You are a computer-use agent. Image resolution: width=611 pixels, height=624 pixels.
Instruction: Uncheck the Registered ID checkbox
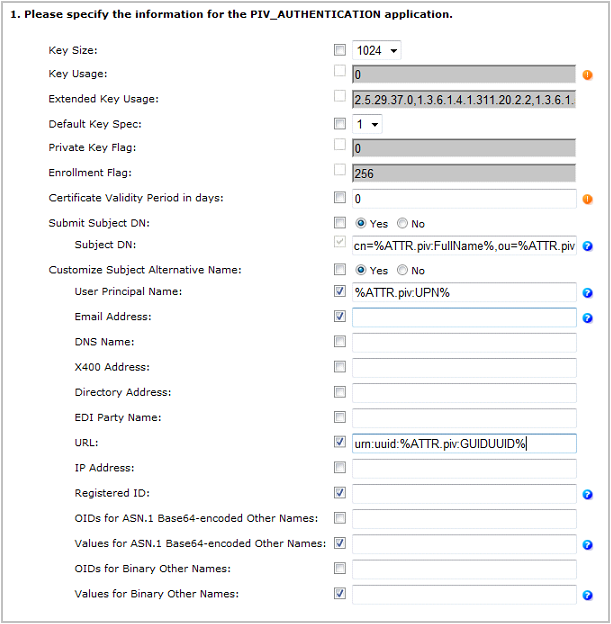pyautogui.click(x=340, y=493)
